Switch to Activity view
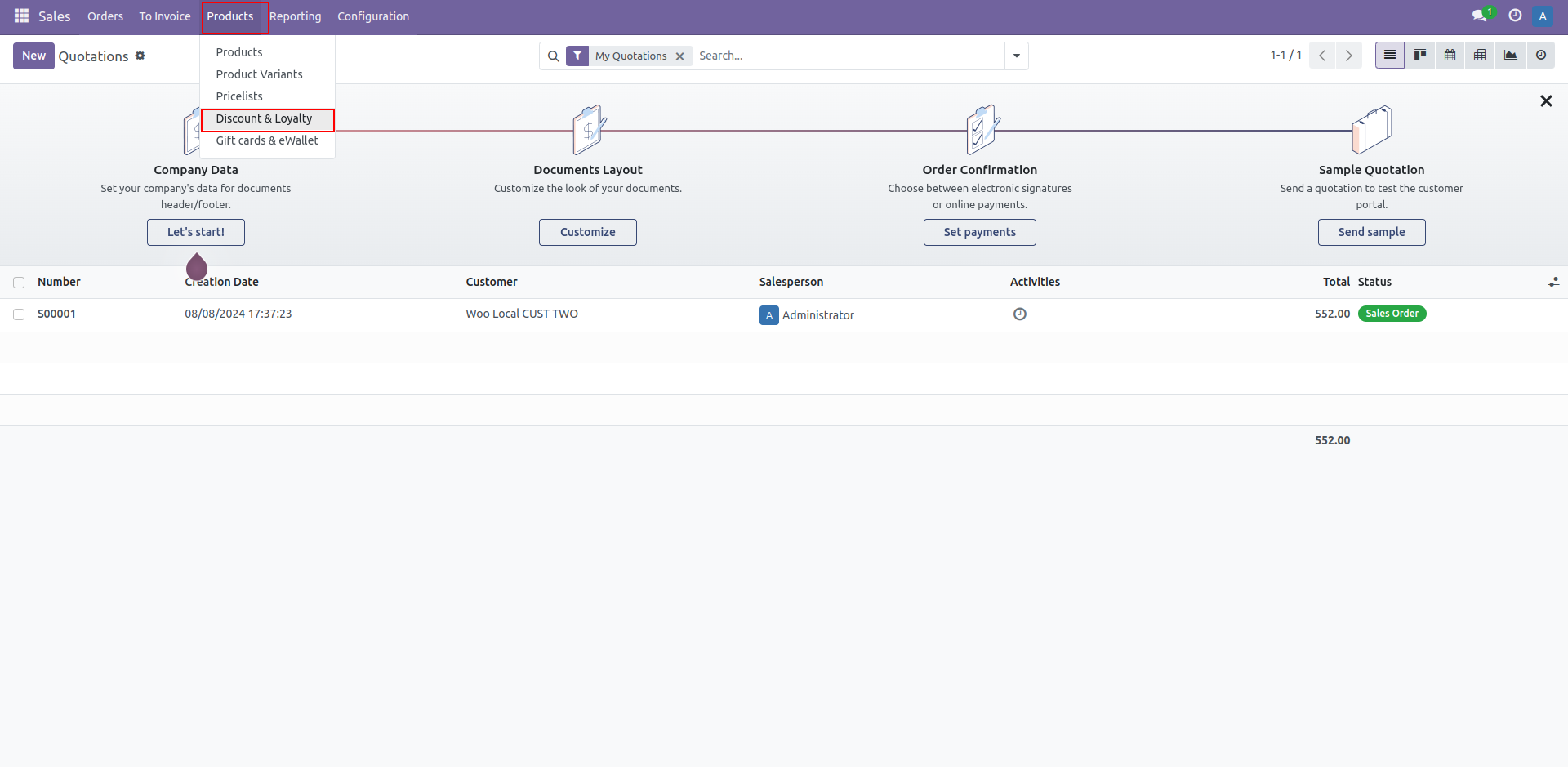Image resolution: width=1568 pixels, height=767 pixels. (x=1540, y=56)
